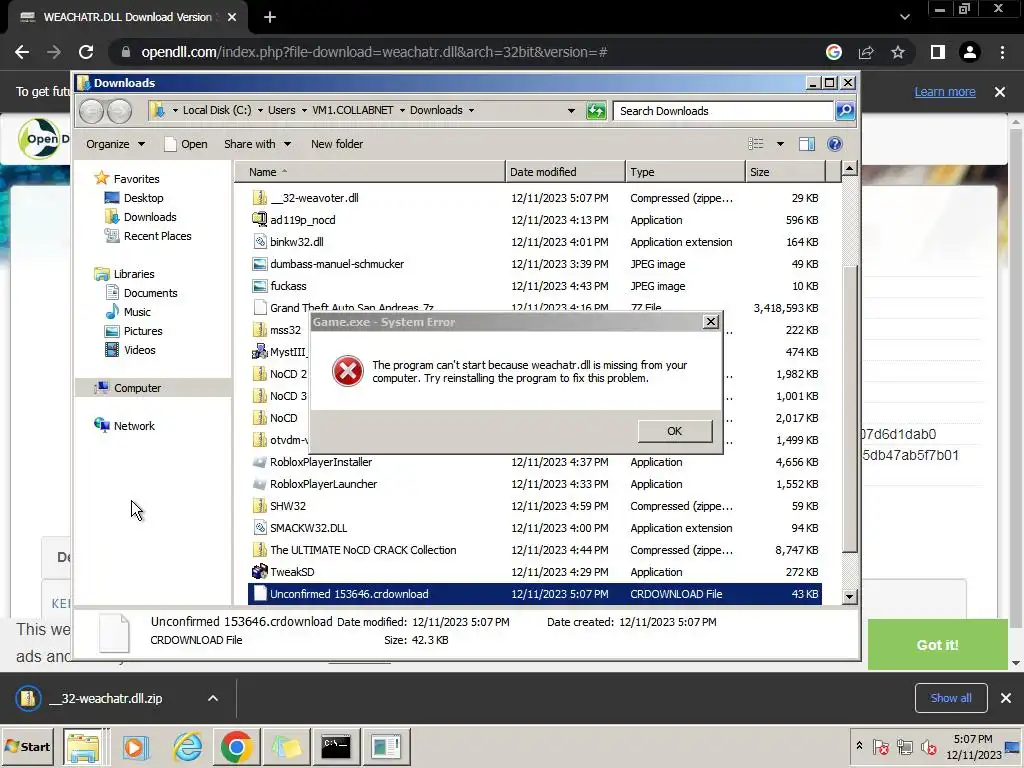Bookmark this page with the star icon
The width and height of the screenshot is (1024, 768).
(x=898, y=52)
